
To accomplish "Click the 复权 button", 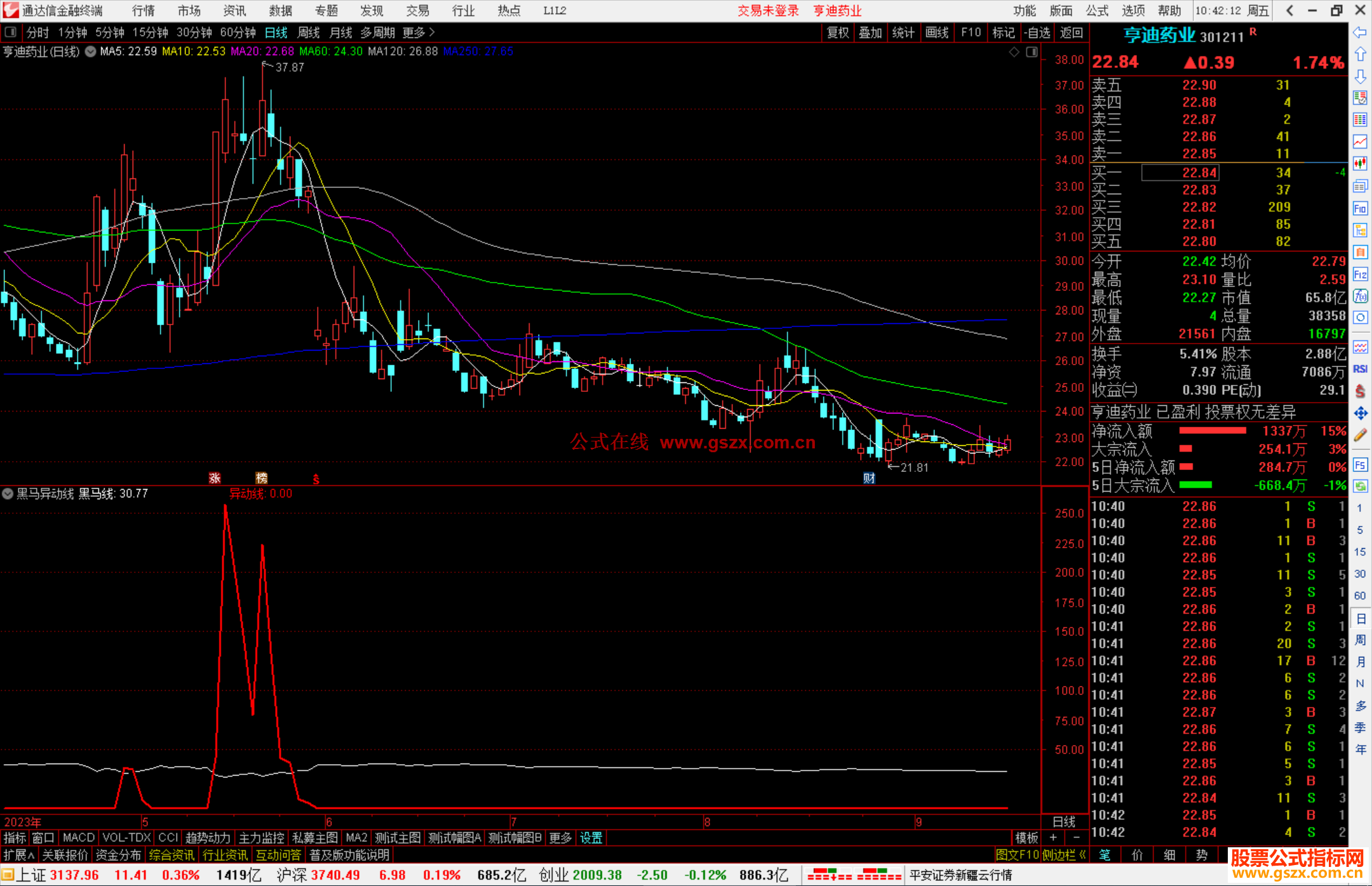I will [x=837, y=32].
